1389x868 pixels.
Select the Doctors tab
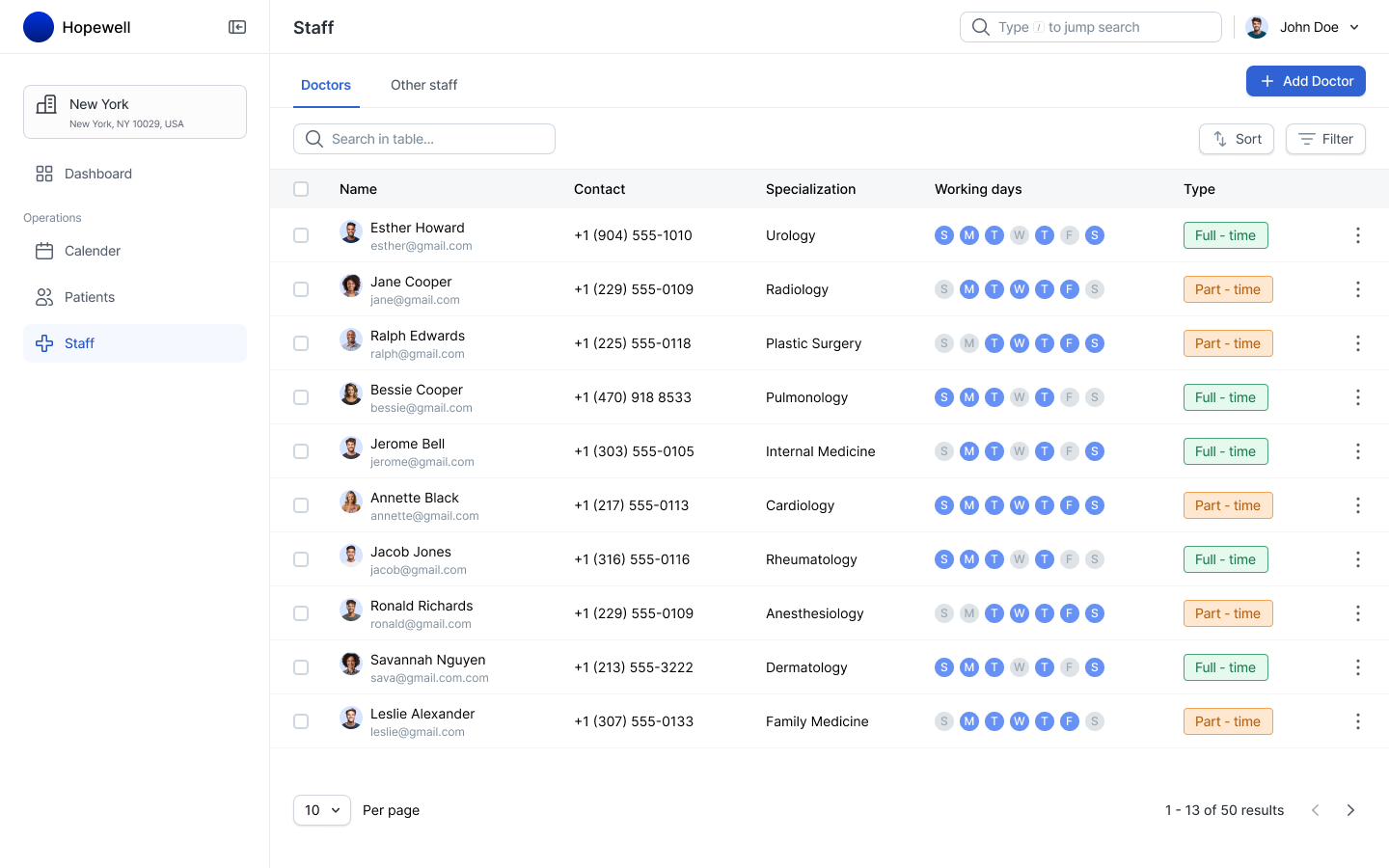coord(325,85)
